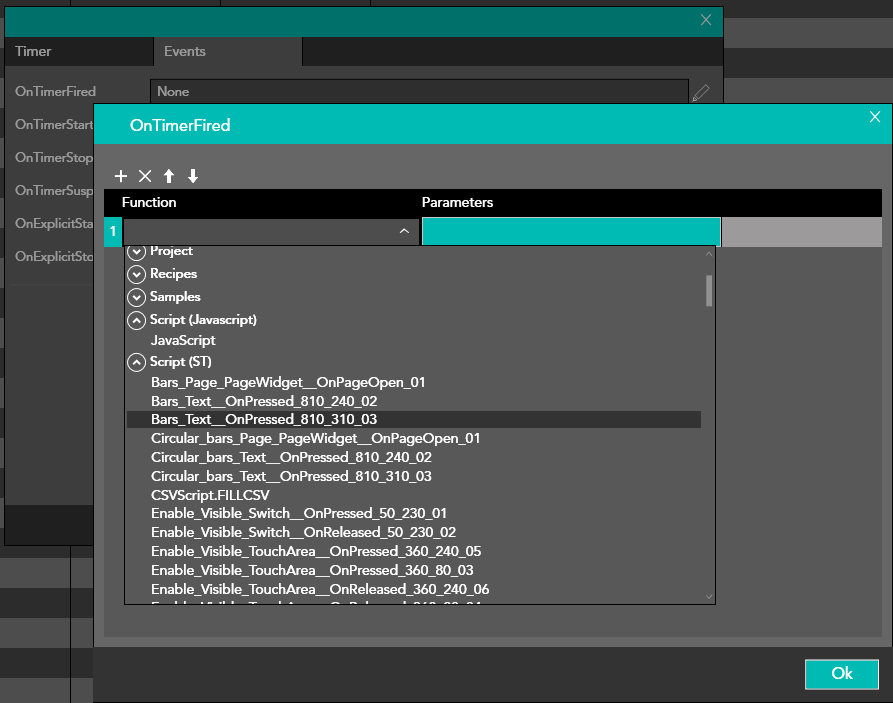
Task: Switch to the Events tab
Action: pyautogui.click(x=185, y=51)
